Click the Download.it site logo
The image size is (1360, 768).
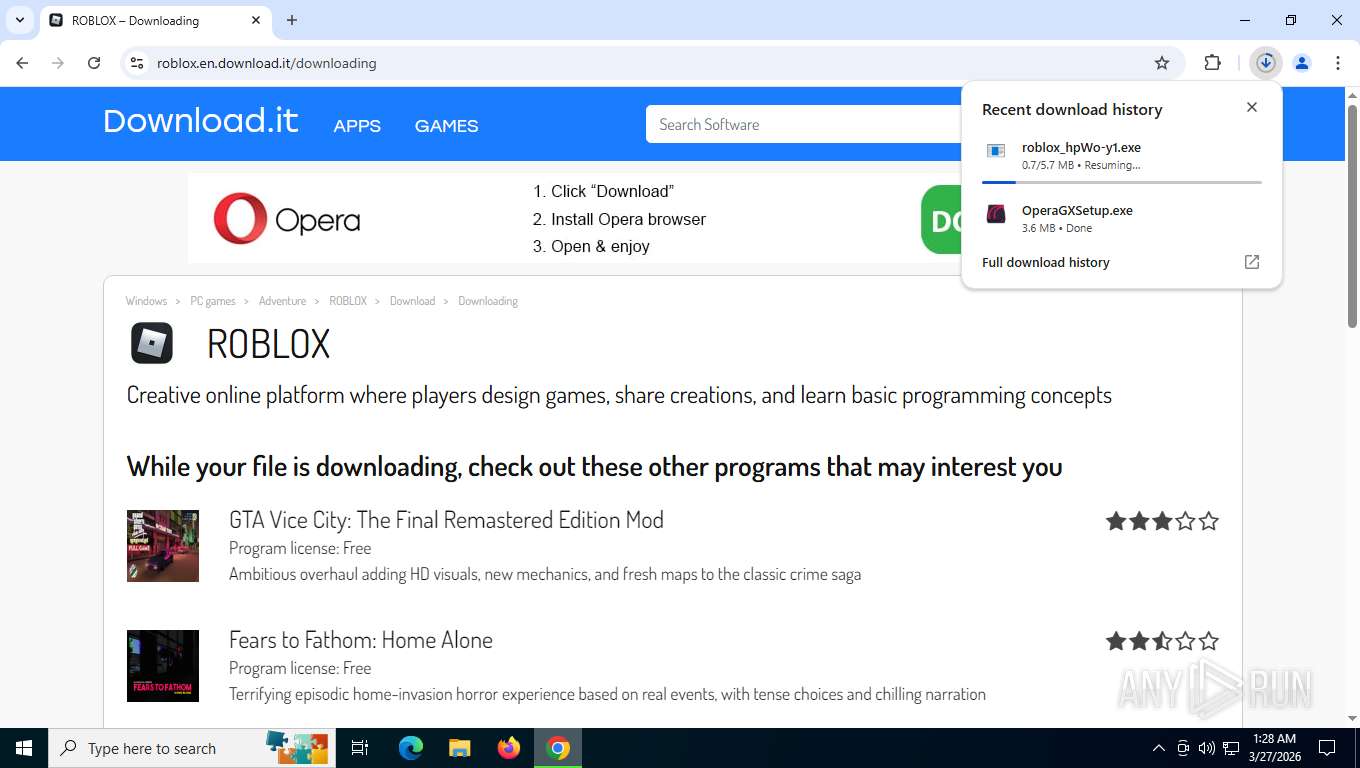[201, 121]
